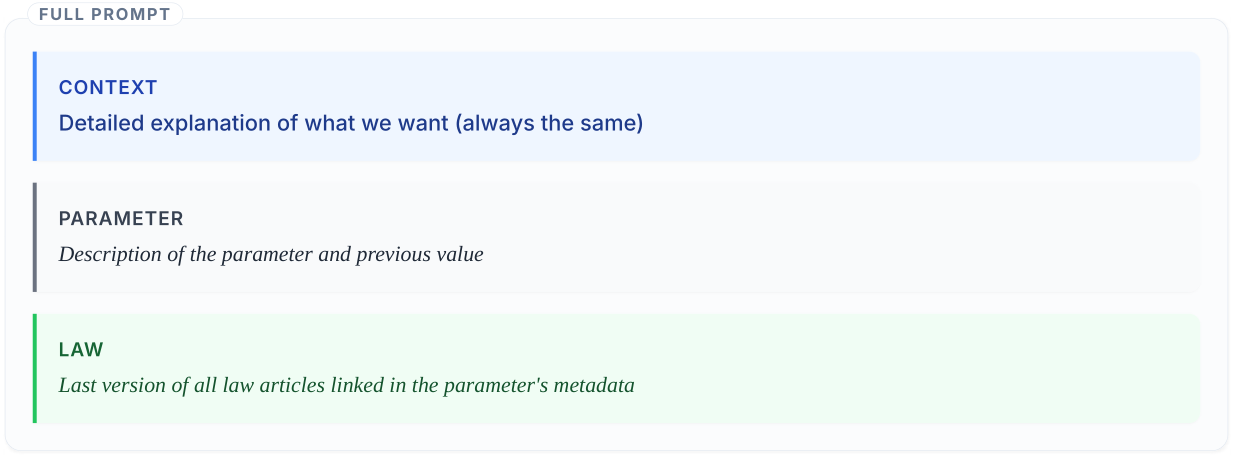
Task: Click outer container margin below LAW card
Action: (x=616, y=437)
